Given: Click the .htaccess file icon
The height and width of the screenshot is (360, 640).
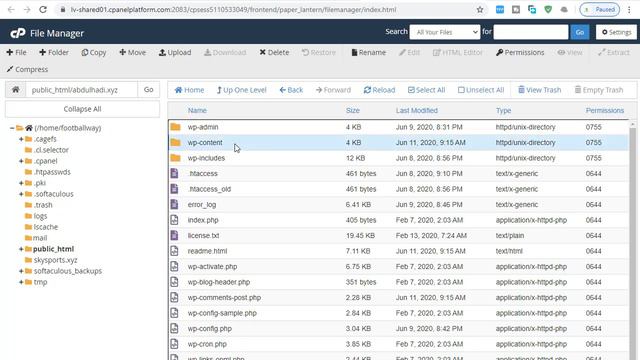Looking at the screenshot, I should pyautogui.click(x=174, y=173).
